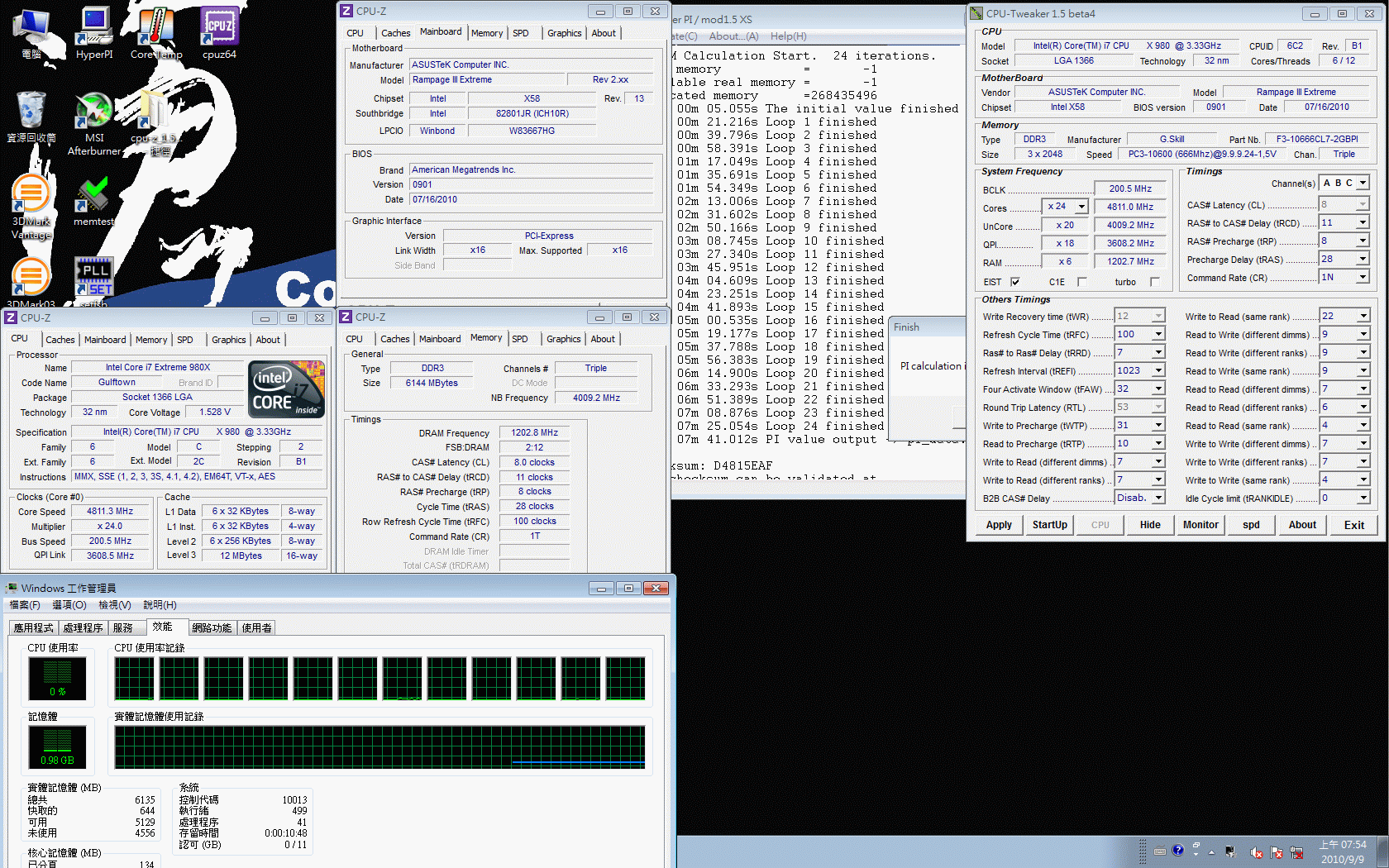Image resolution: width=1389 pixels, height=868 pixels.
Task: Open the 檔案(F) menu in Task Manager
Action: point(25,605)
